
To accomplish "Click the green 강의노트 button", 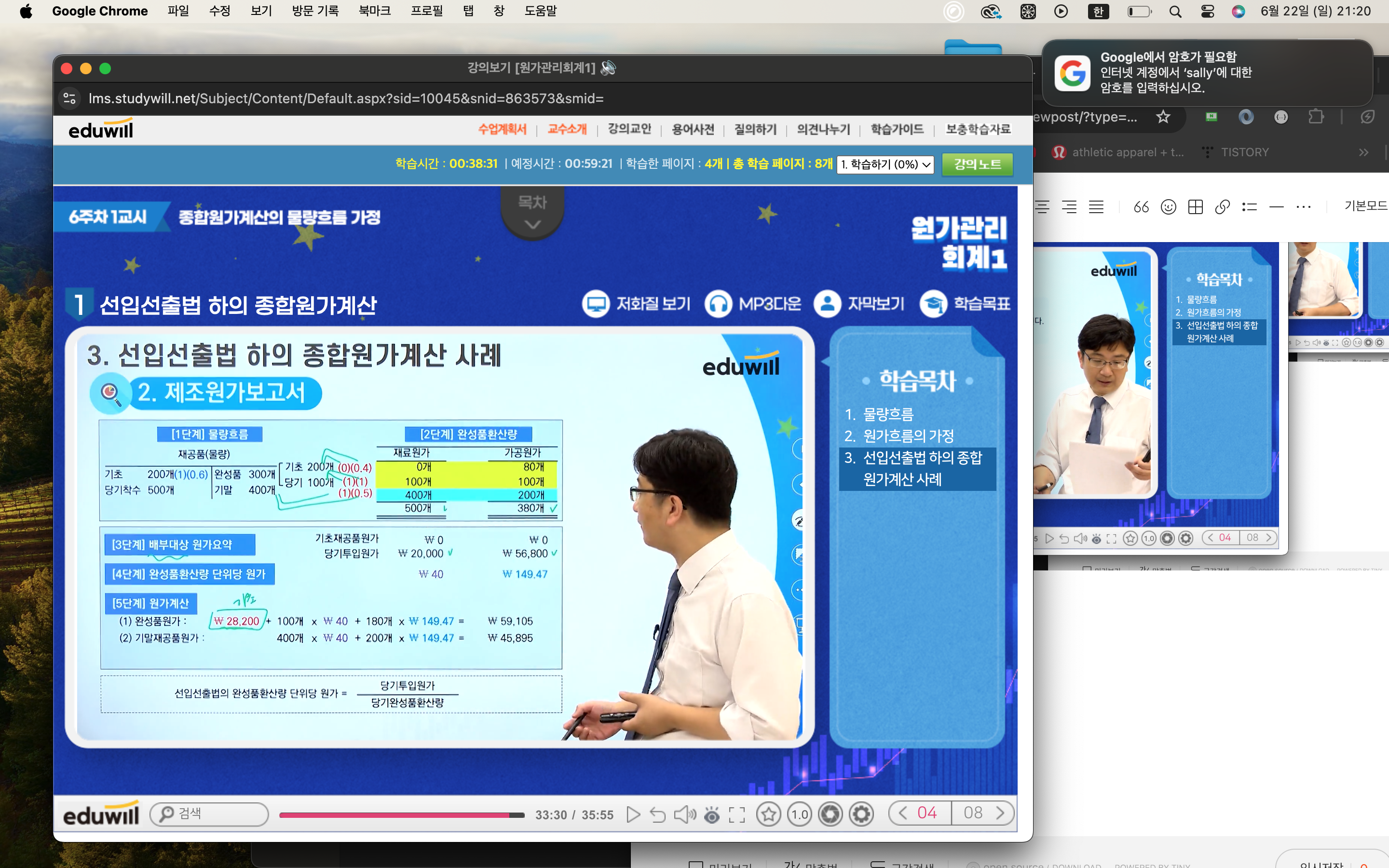I will pyautogui.click(x=977, y=164).
